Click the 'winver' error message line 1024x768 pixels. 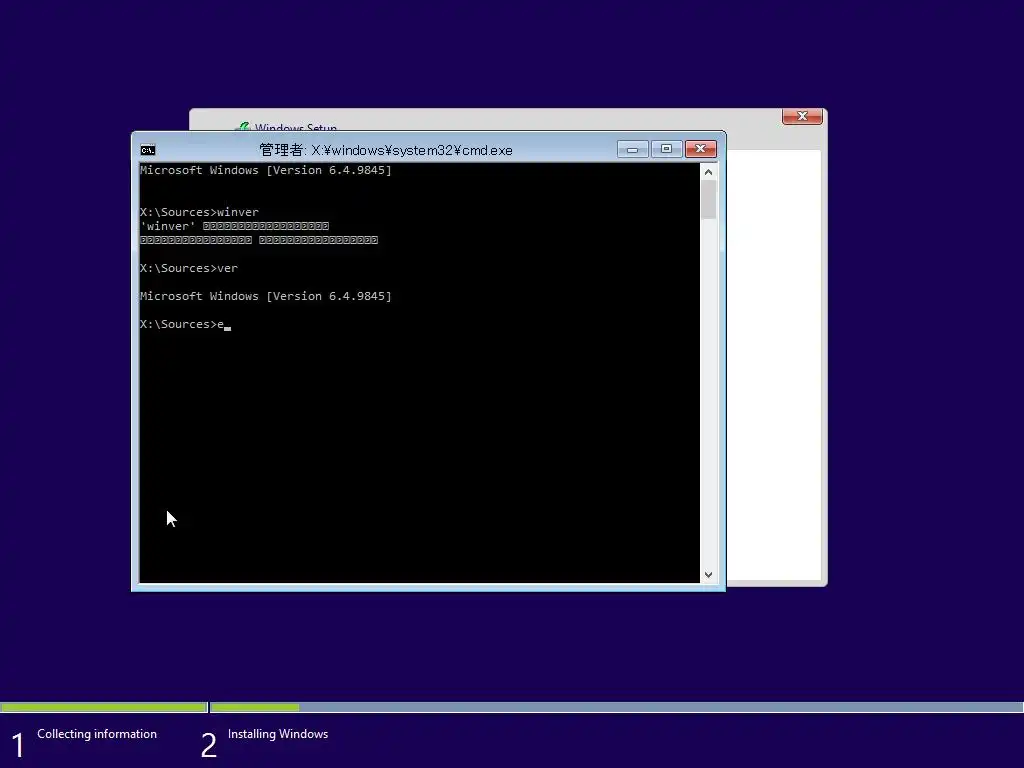[234, 227]
